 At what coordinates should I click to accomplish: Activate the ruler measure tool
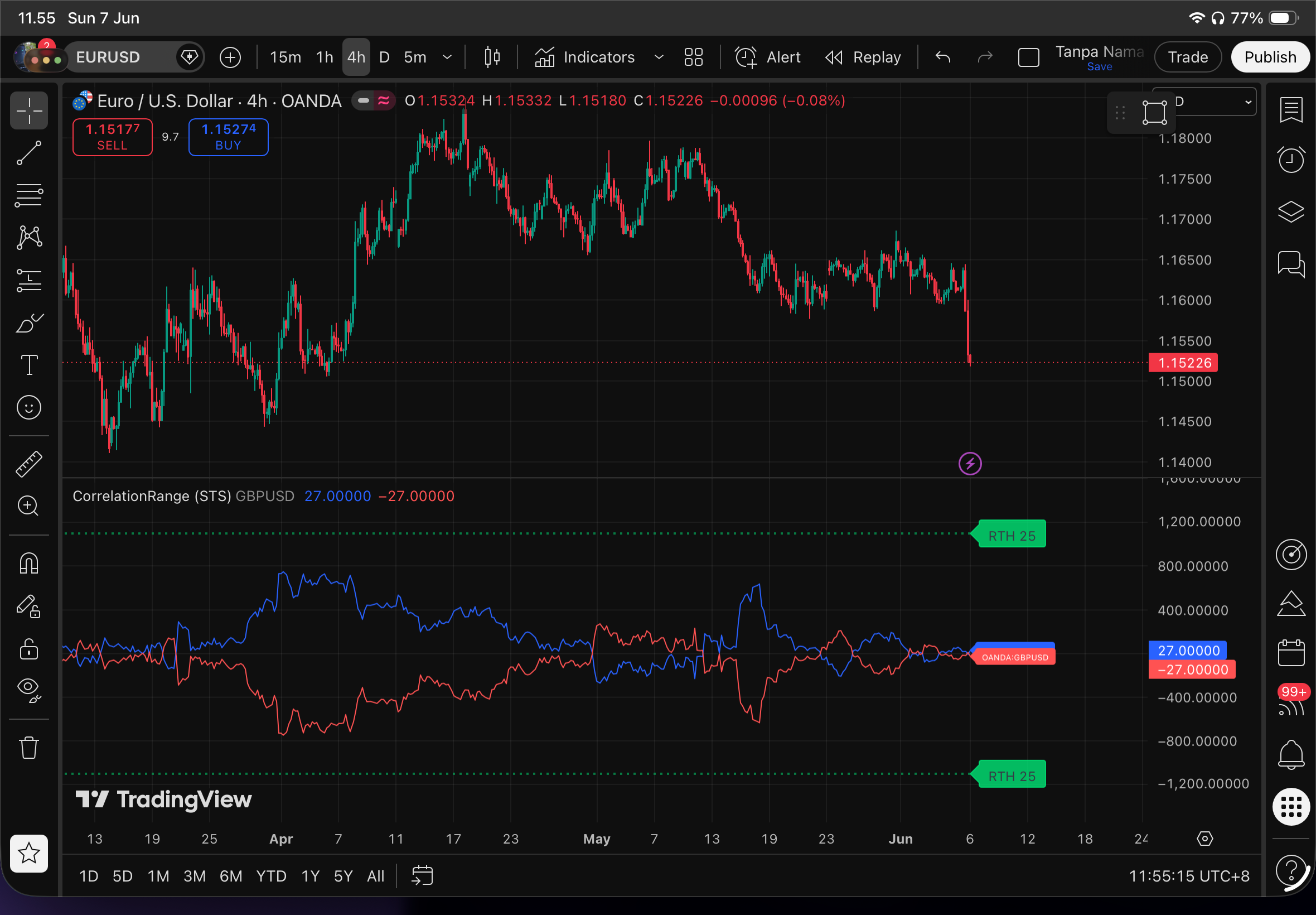(28, 464)
